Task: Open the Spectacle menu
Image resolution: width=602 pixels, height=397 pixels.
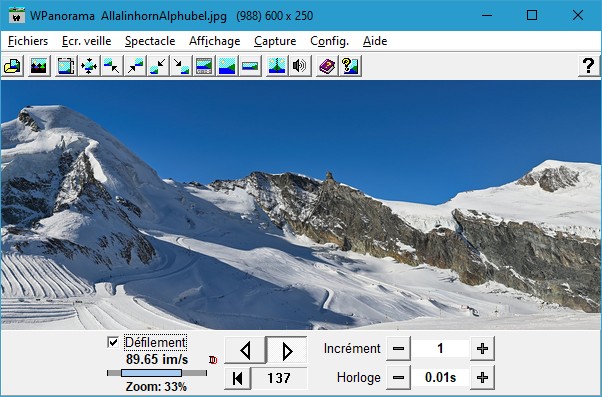Action: click(150, 41)
